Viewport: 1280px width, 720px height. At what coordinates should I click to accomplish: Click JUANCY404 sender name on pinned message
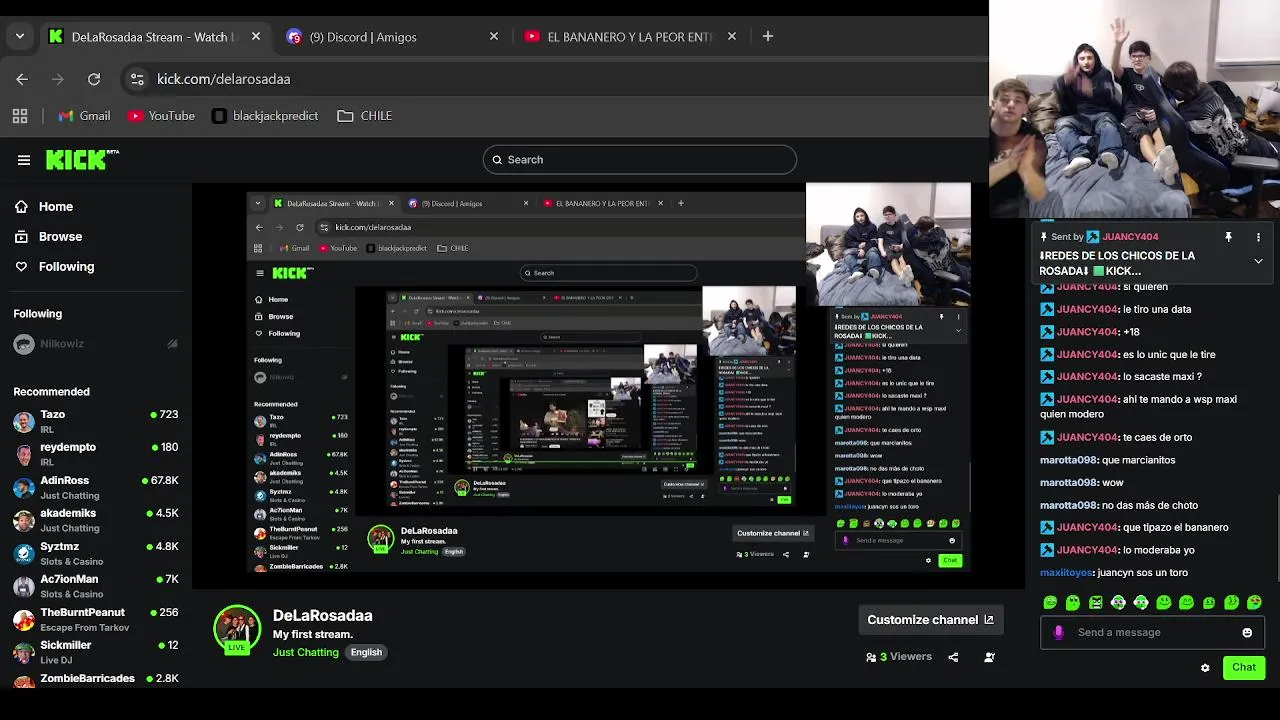coord(1130,237)
